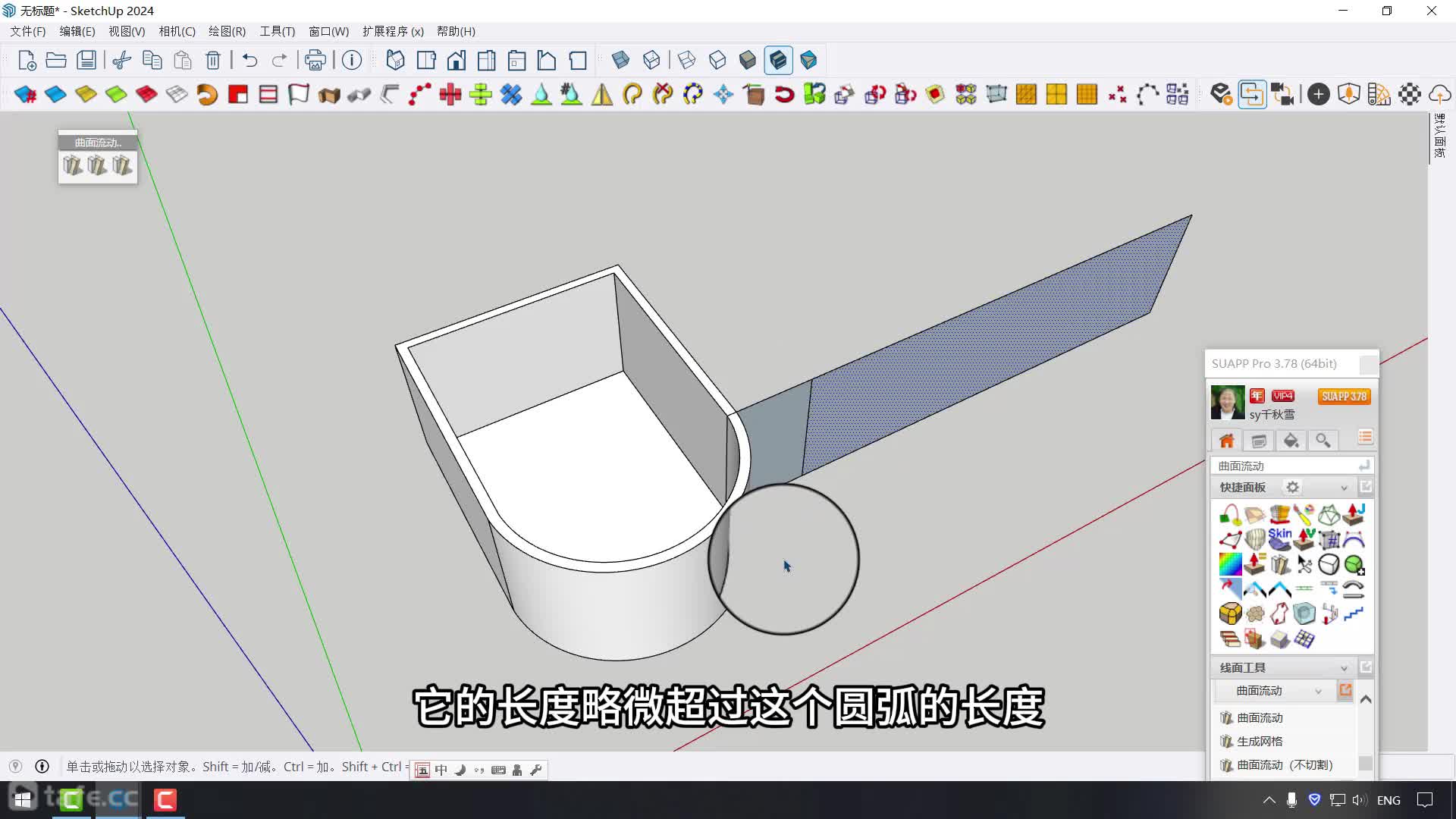Viewport: 1456px width, 819px height.
Task: Switch to Iso view icon
Action: (395, 60)
